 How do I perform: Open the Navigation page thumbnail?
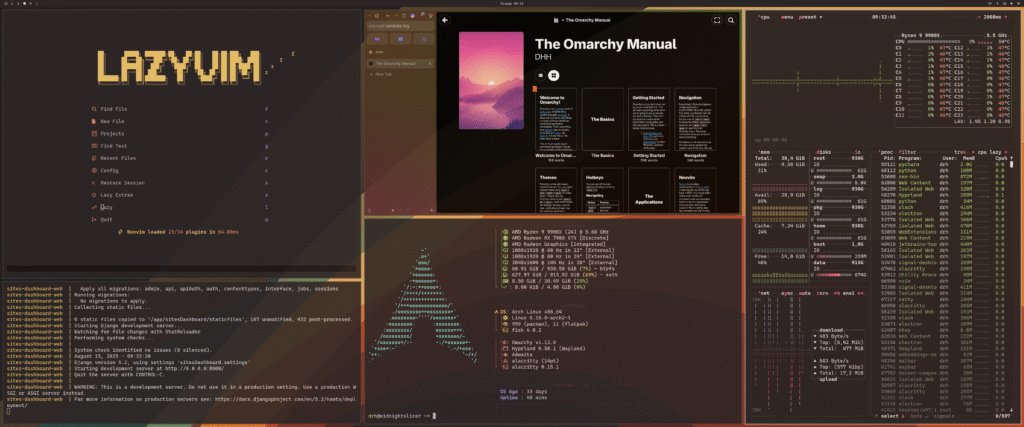(695, 120)
